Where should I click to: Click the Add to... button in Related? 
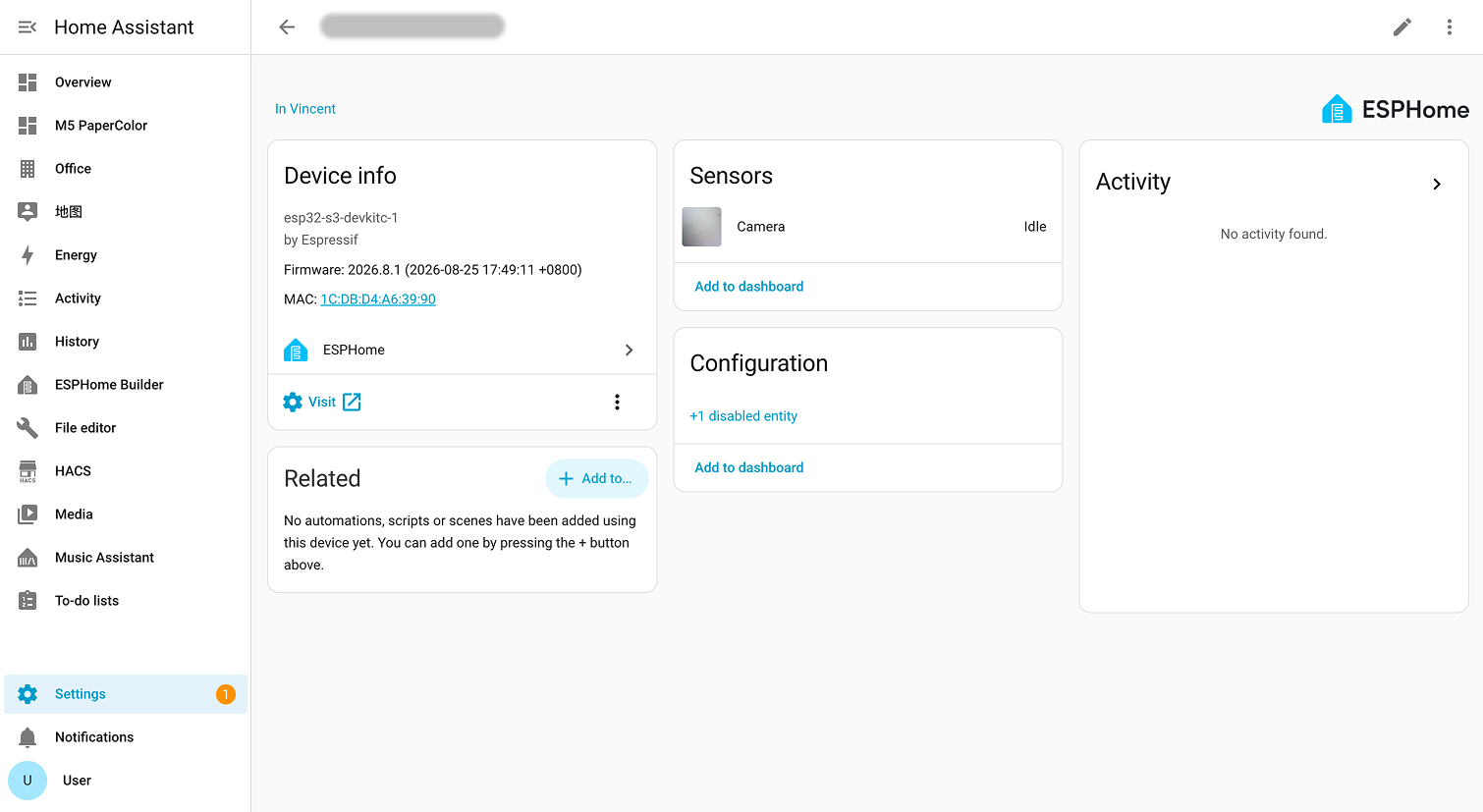597,479
